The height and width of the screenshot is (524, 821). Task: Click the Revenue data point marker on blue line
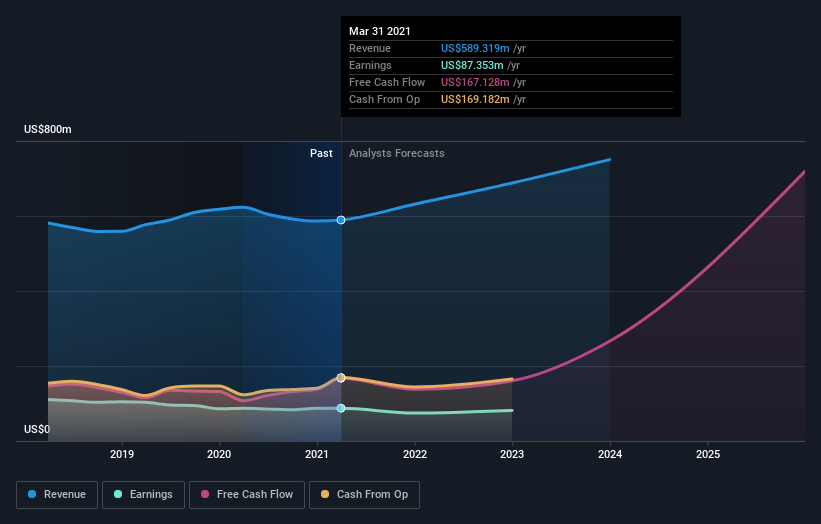[341, 220]
